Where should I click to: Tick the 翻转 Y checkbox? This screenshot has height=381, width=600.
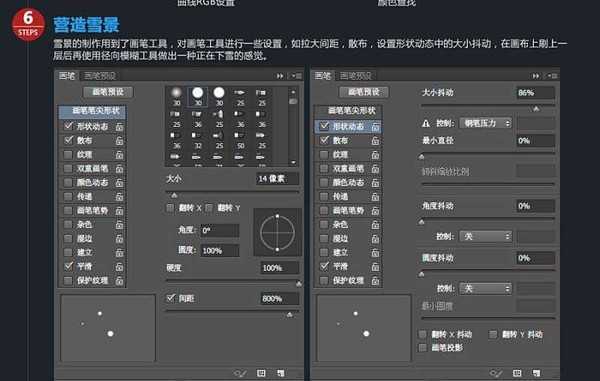(x=209, y=208)
